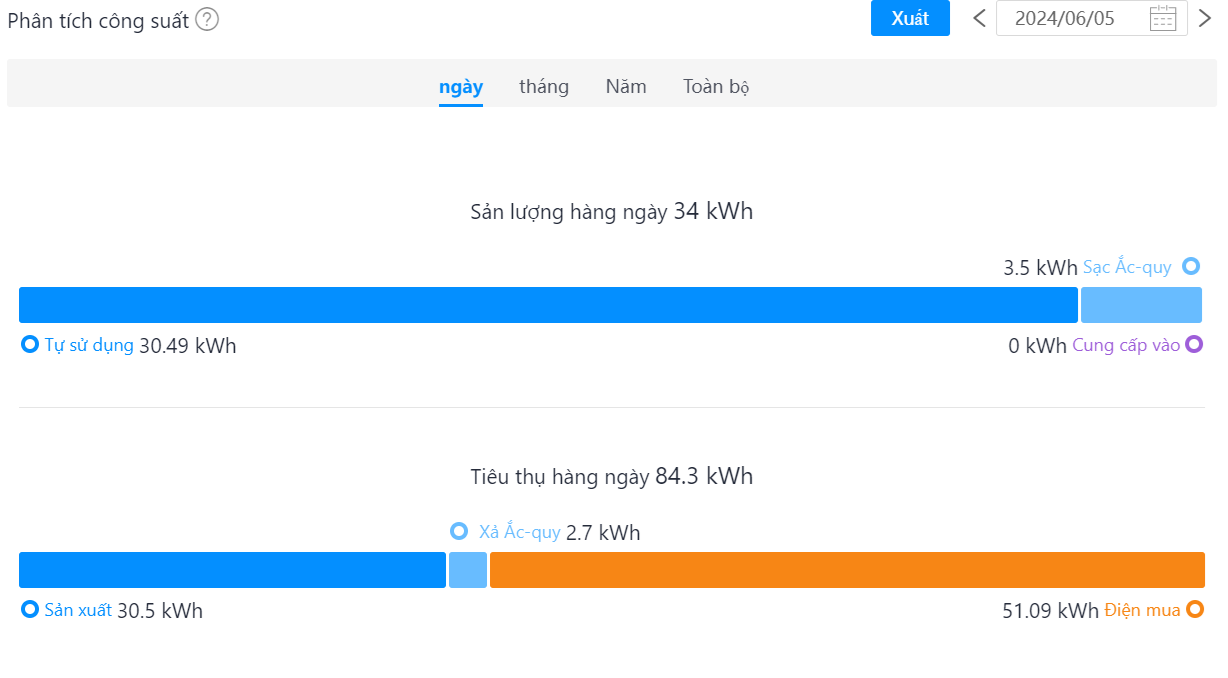Open the calendar date picker icon

click(x=1162, y=18)
